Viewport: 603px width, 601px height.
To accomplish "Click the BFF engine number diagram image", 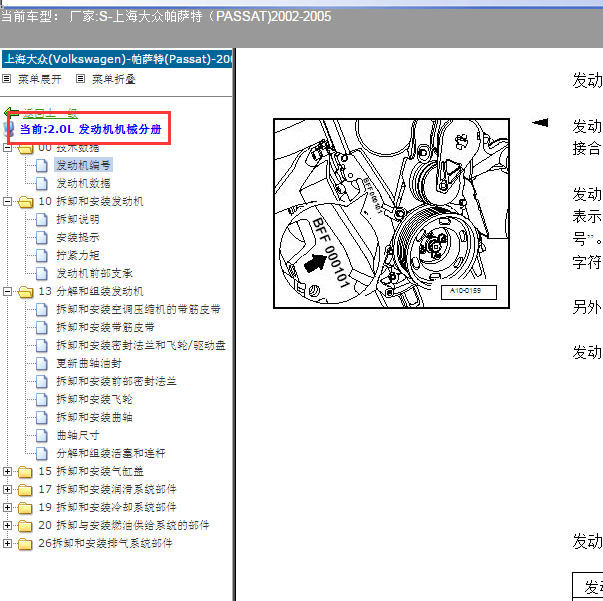I will [x=391, y=213].
